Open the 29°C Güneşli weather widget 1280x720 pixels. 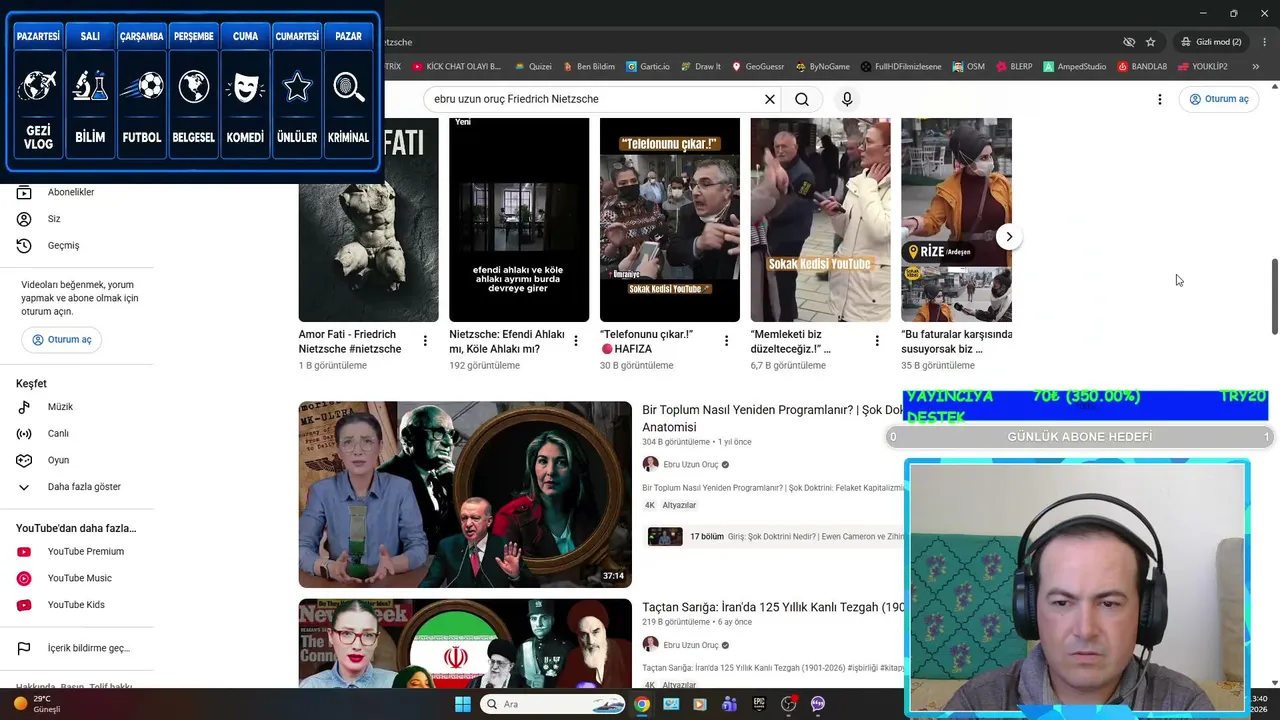point(38,704)
